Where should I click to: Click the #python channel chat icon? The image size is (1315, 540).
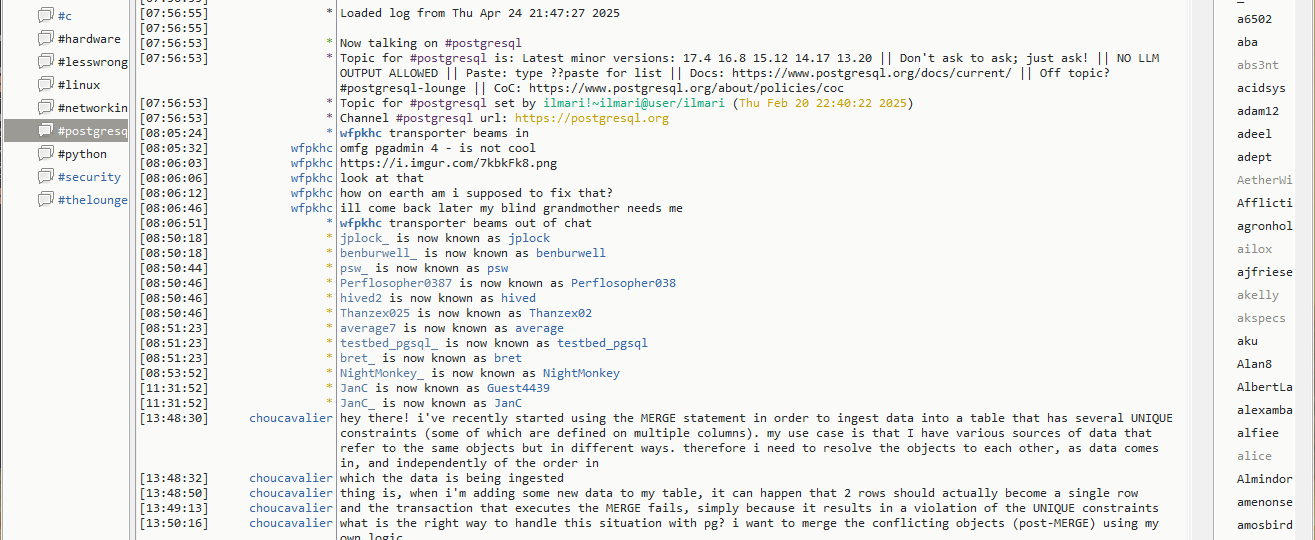pyautogui.click(x=45, y=154)
